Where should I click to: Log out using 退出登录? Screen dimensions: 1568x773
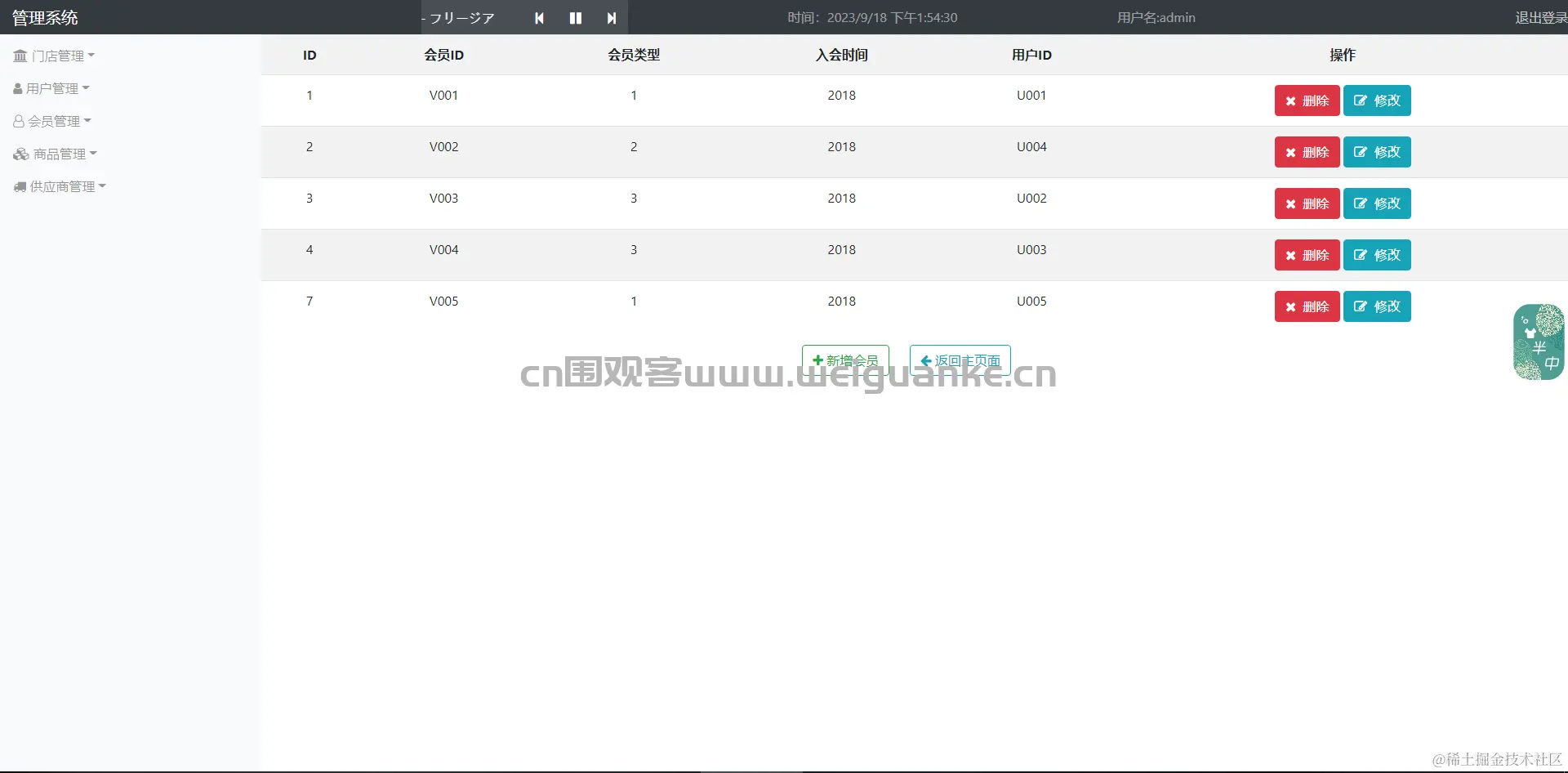pos(1541,18)
